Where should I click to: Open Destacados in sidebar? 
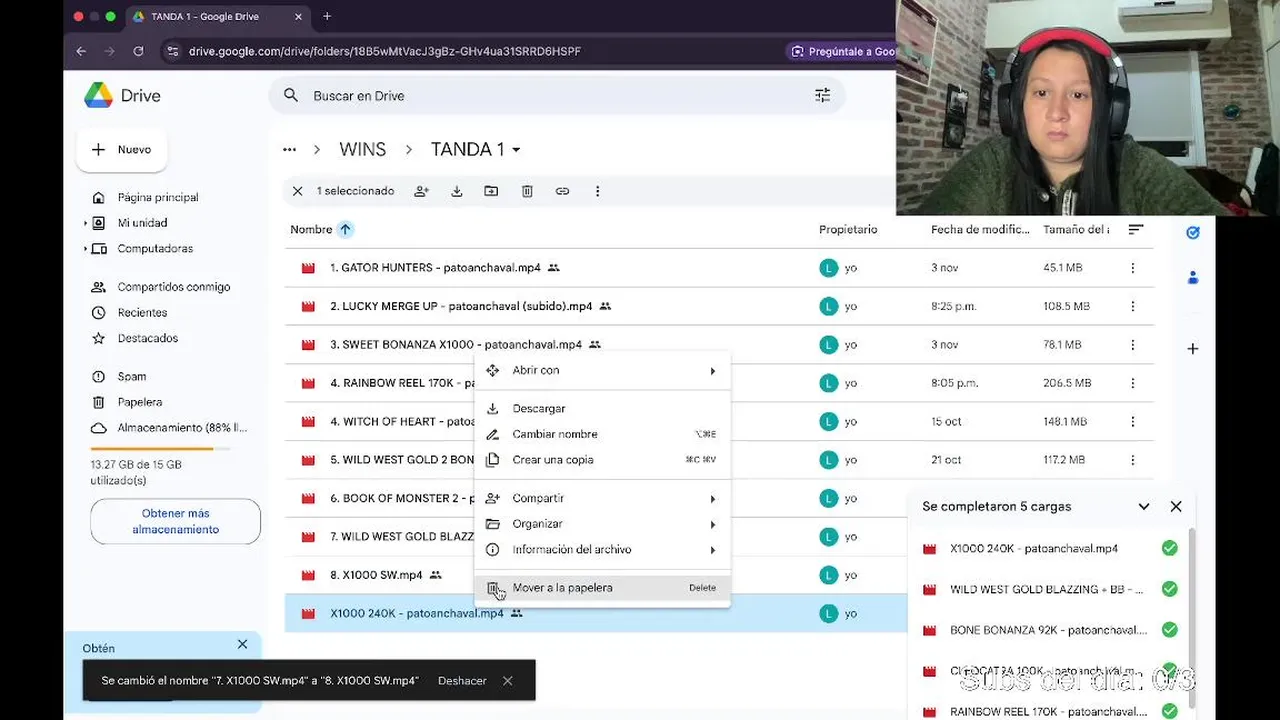[147, 338]
